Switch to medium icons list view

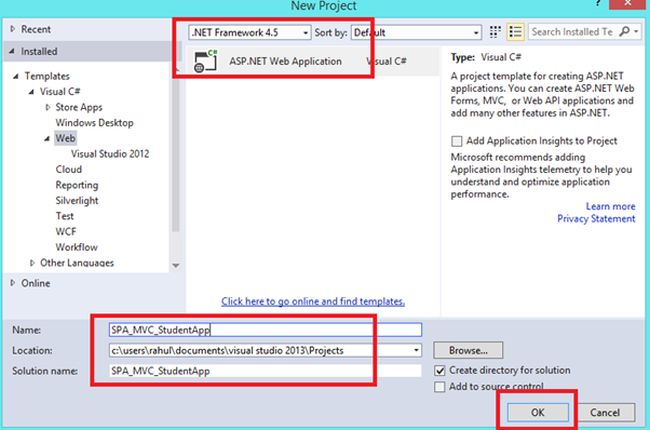[515, 32]
